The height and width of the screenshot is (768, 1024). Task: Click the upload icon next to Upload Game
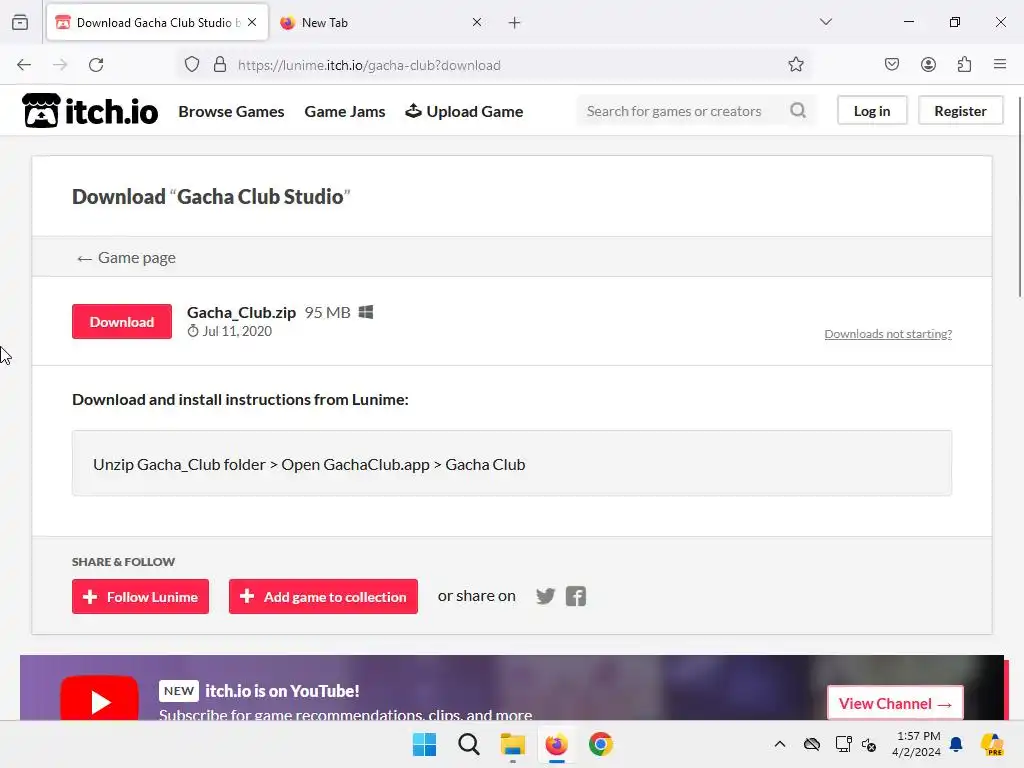(x=413, y=111)
